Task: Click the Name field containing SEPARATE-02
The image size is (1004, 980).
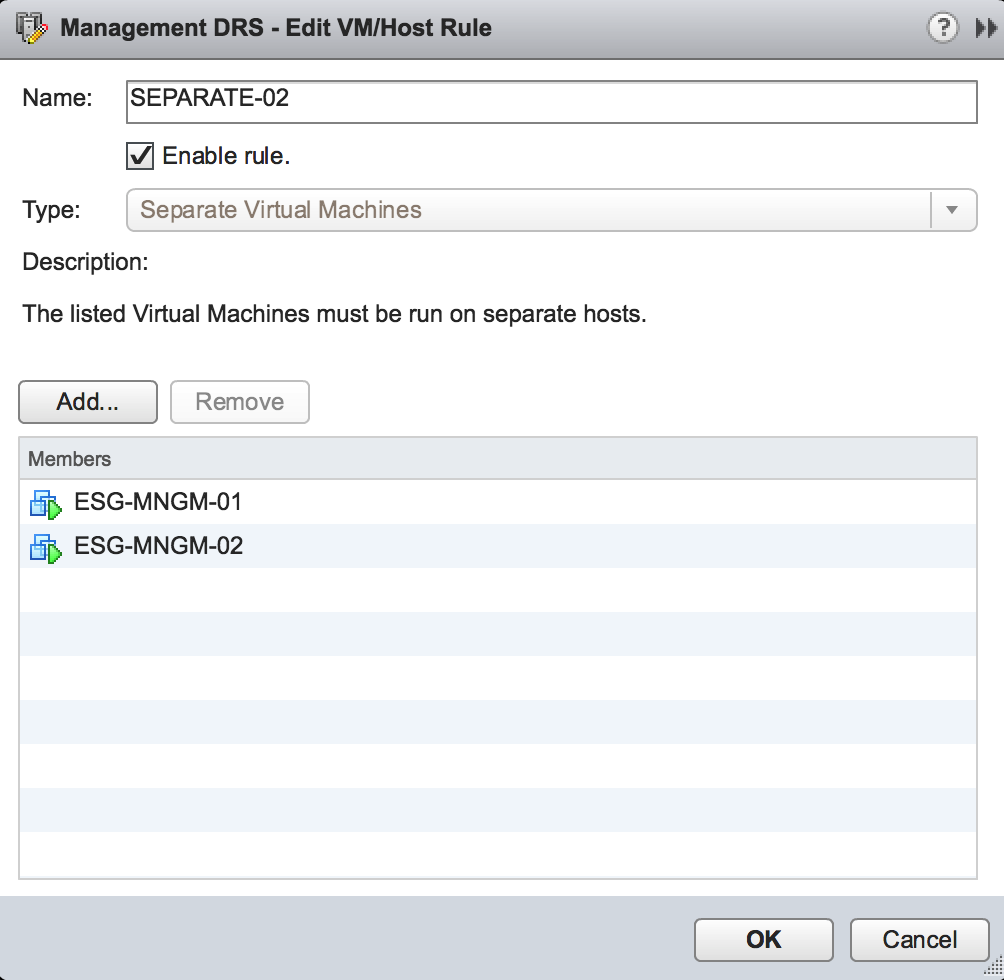Action: [551, 102]
